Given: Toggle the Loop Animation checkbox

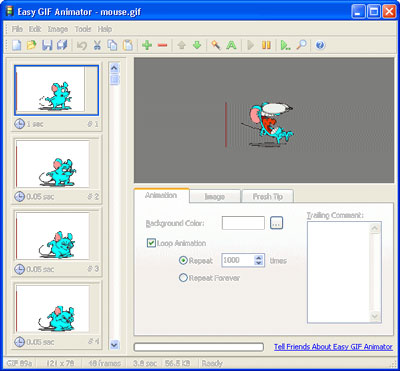Looking at the screenshot, I should (151, 243).
